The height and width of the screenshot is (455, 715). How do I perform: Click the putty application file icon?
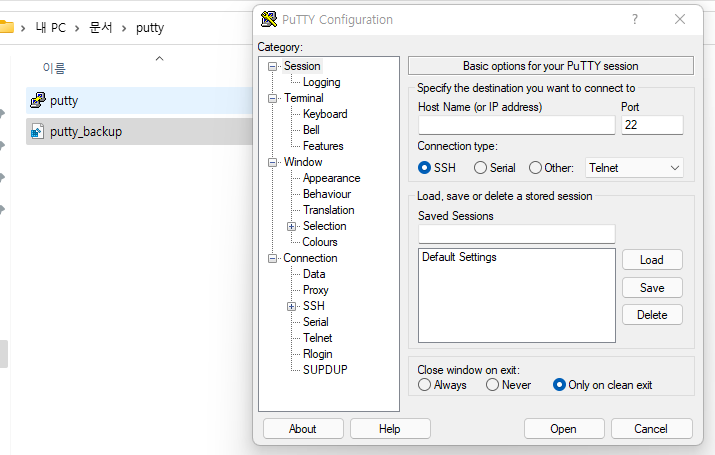click(38, 100)
